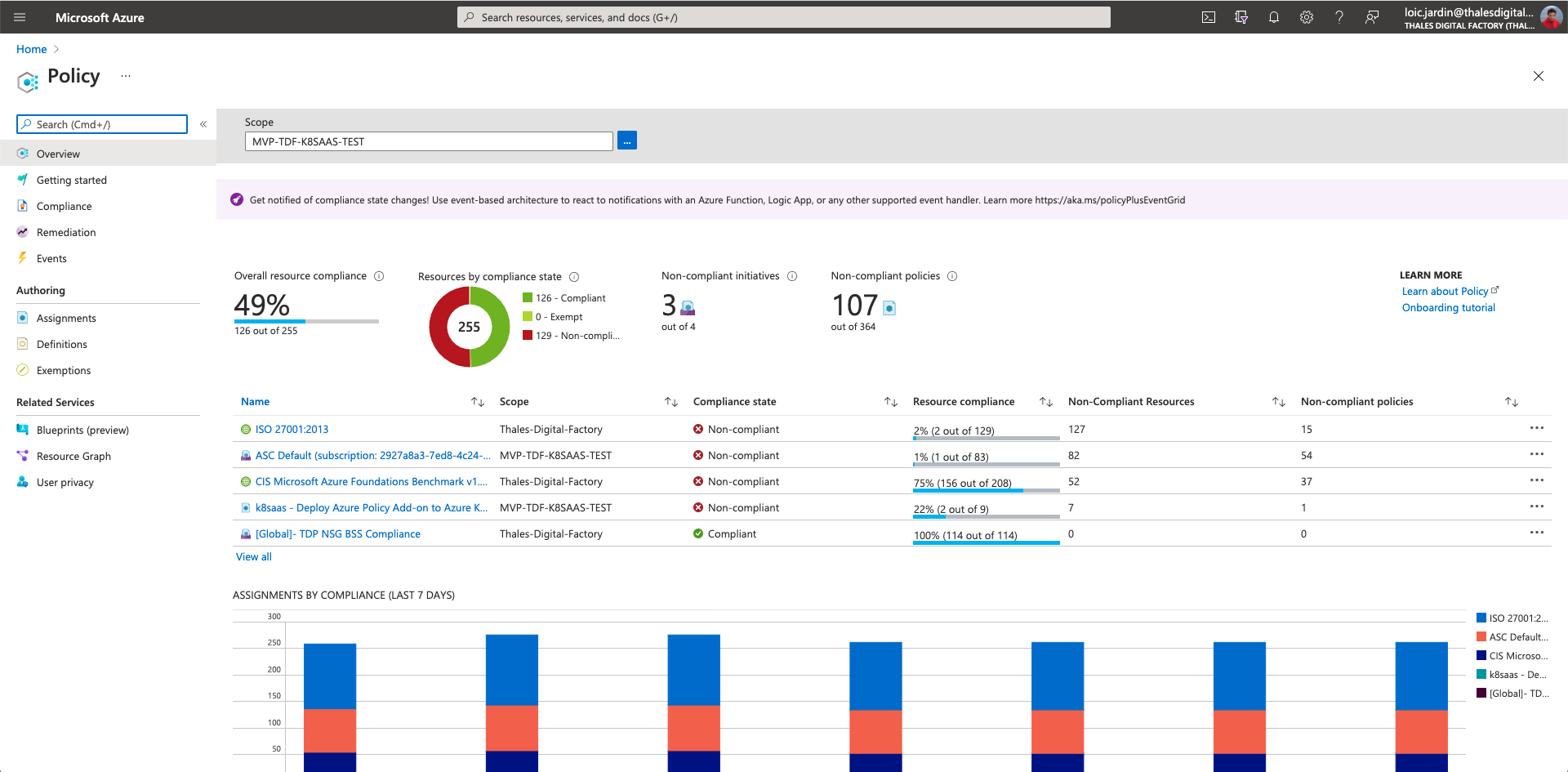This screenshot has height=772, width=1568.
Task: Collapse the left navigation pane chevron
Action: click(x=203, y=124)
